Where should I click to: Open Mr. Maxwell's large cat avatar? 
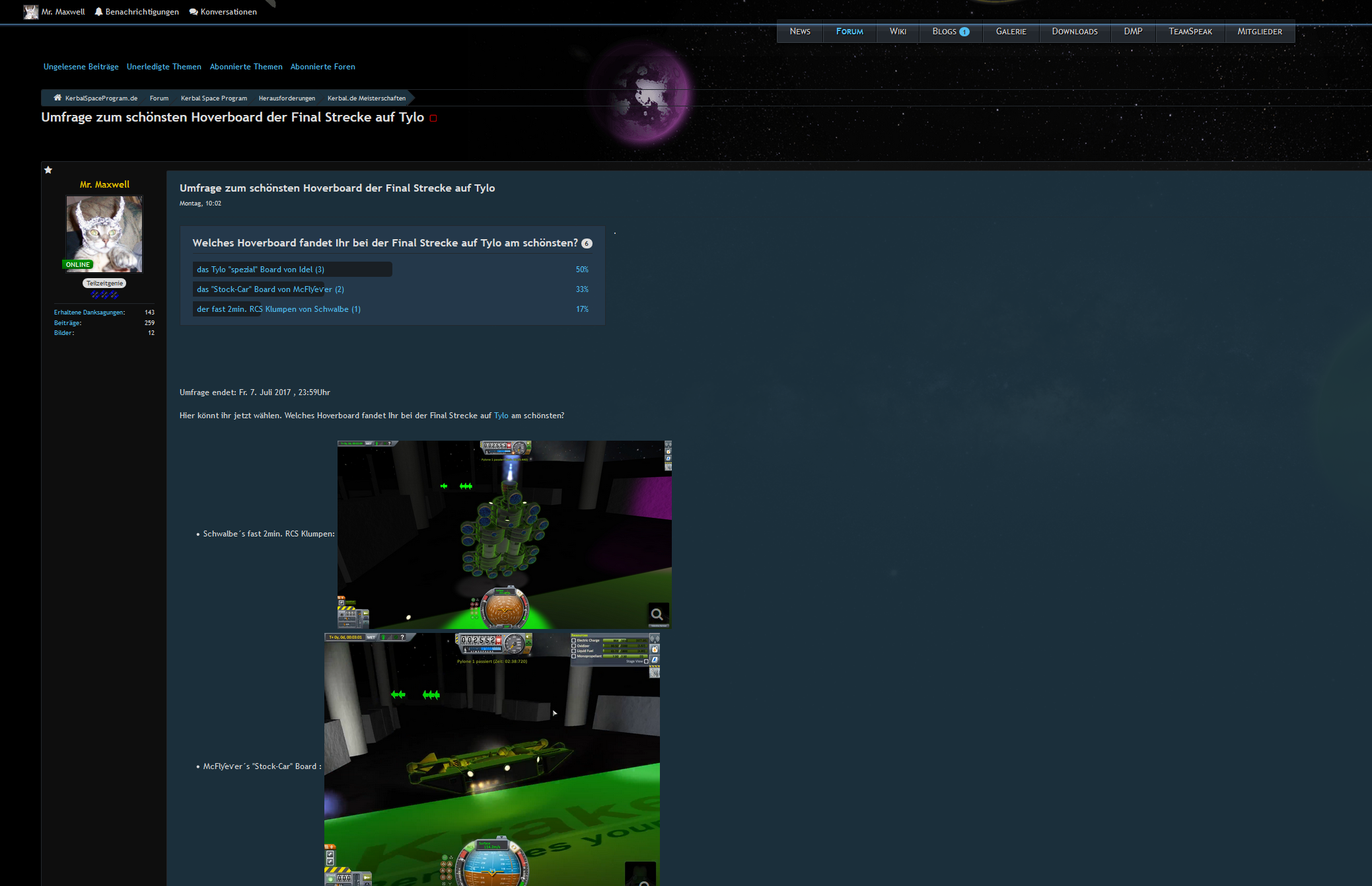pos(104,234)
